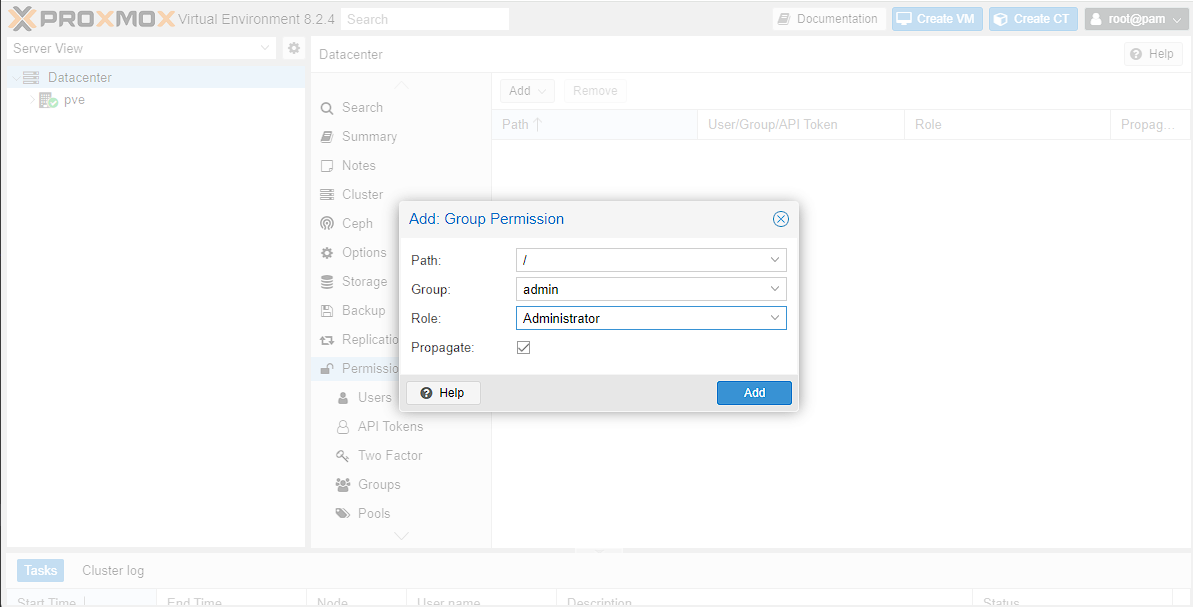Click the Backup icon in the sidebar
This screenshot has width=1193, height=607.
point(327,310)
